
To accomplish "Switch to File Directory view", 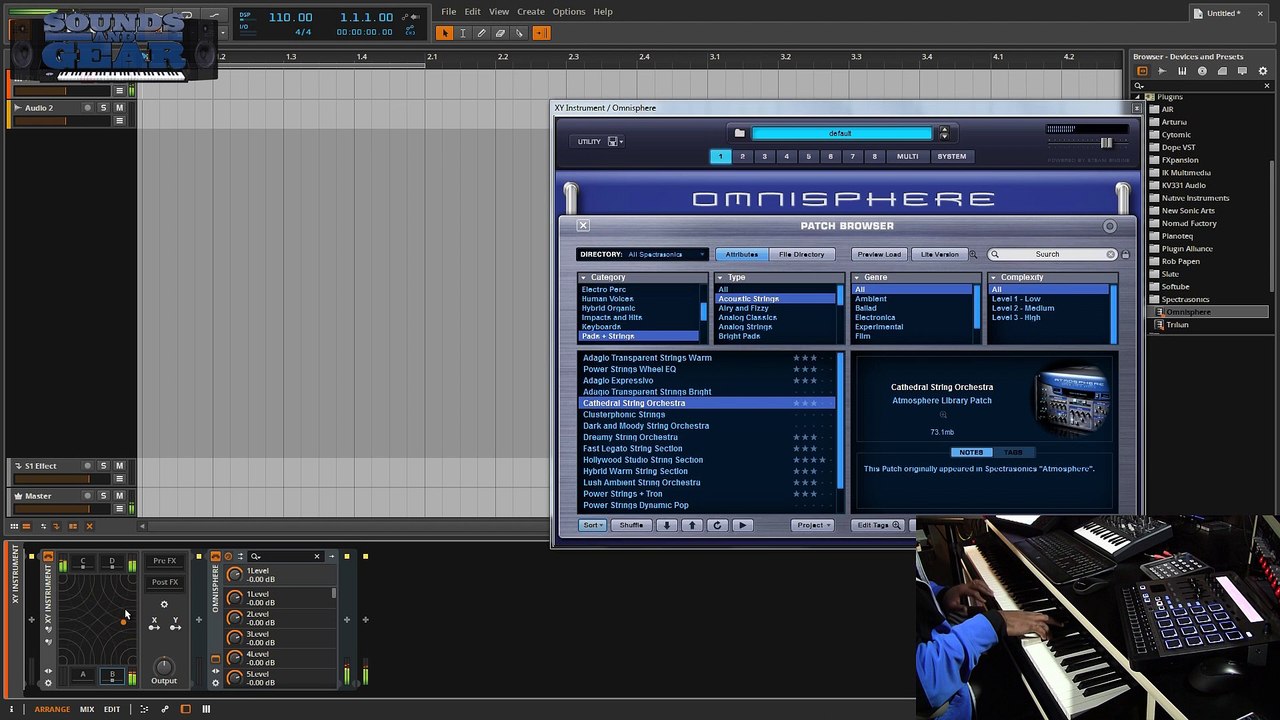I will coord(802,255).
